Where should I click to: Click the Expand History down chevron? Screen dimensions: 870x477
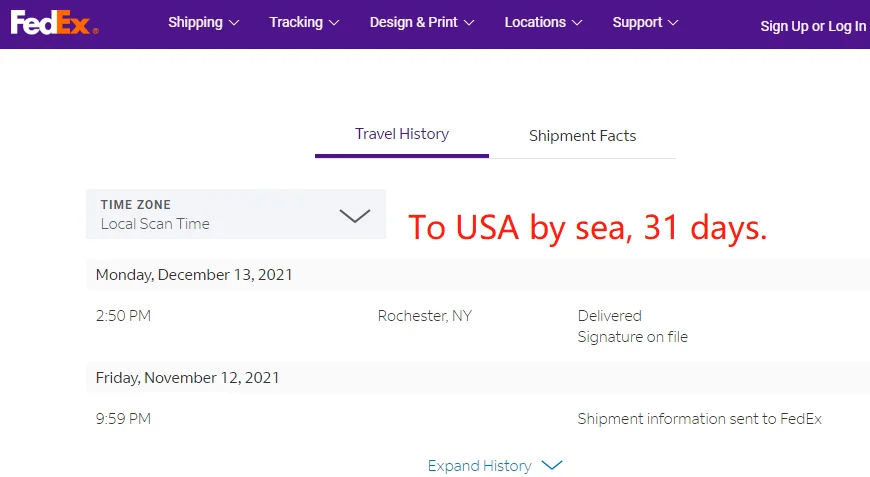tap(552, 466)
